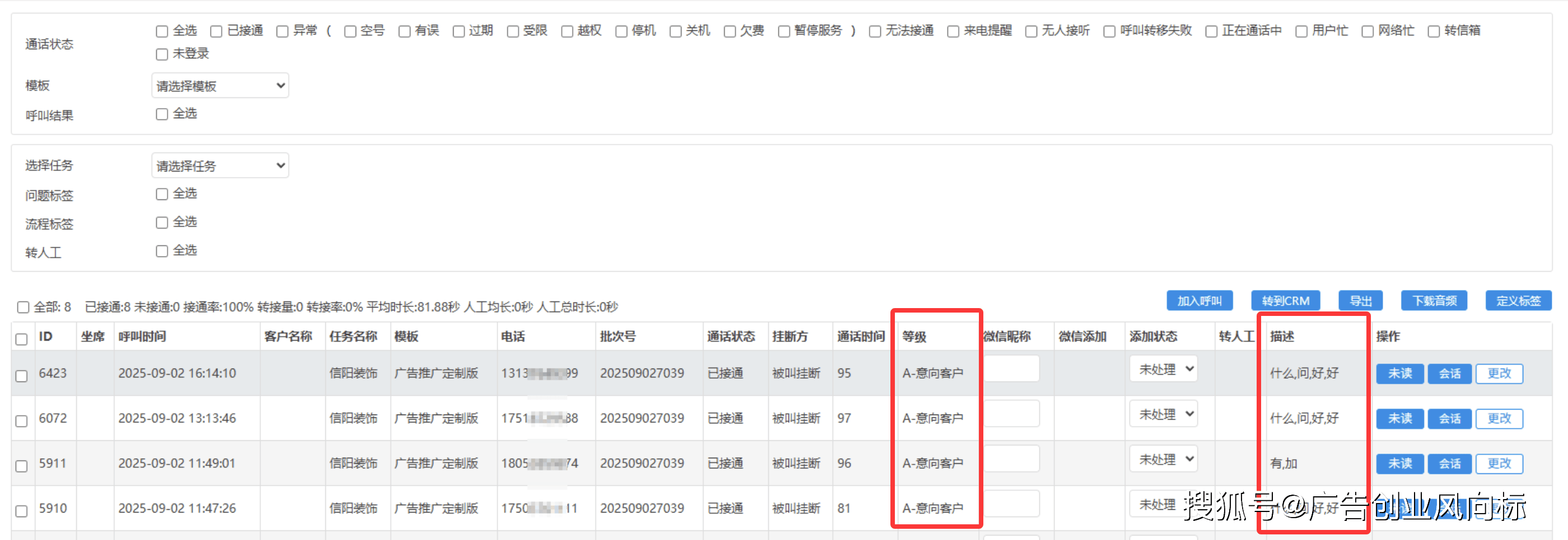Image resolution: width=1568 pixels, height=540 pixels.
Task: Open 定义标签 to define tags
Action: [x=1518, y=301]
